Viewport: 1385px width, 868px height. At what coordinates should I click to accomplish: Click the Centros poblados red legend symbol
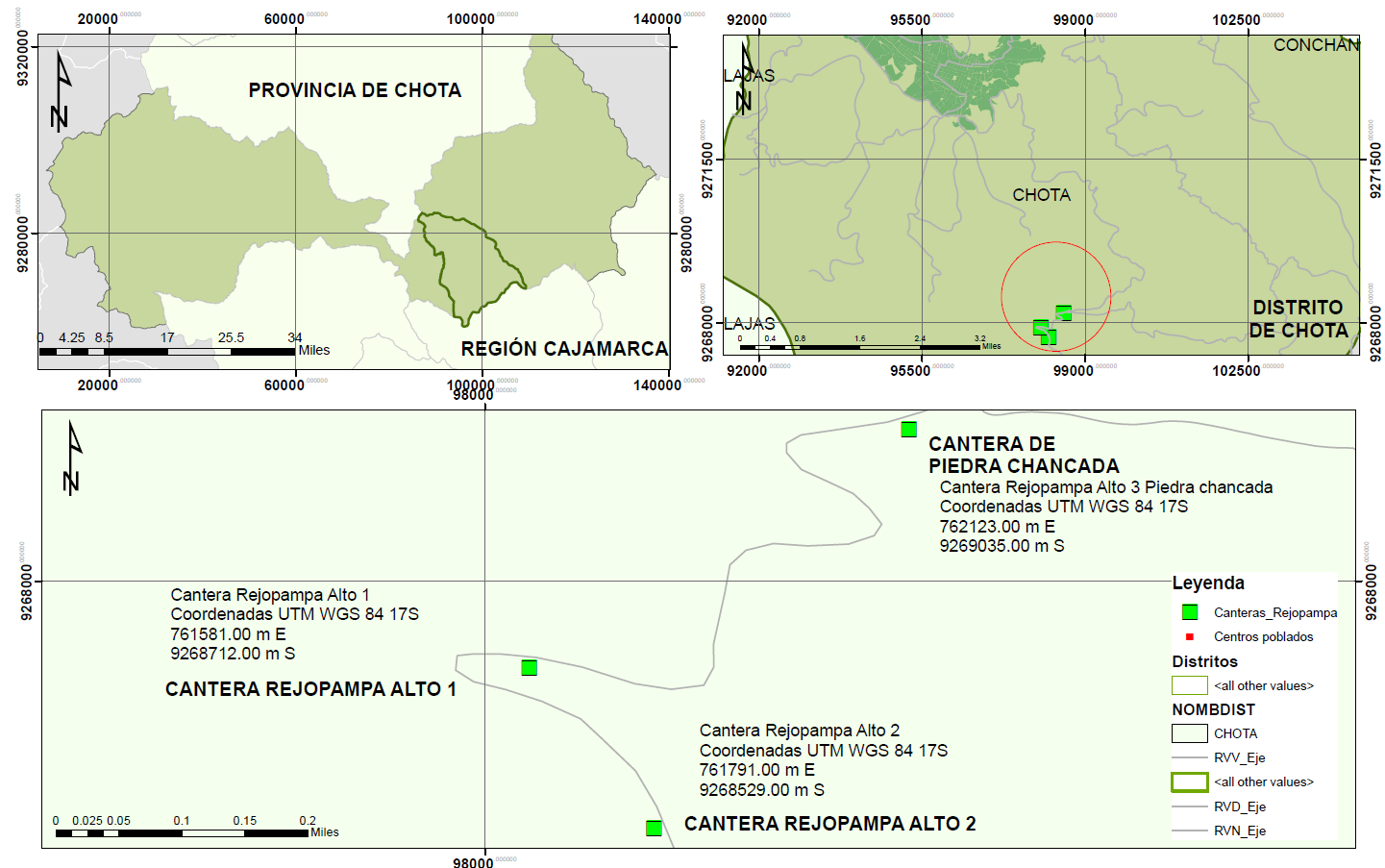(x=1189, y=636)
